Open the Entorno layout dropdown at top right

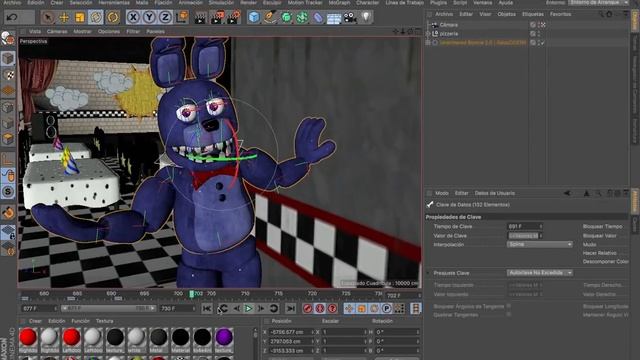click(599, 2)
